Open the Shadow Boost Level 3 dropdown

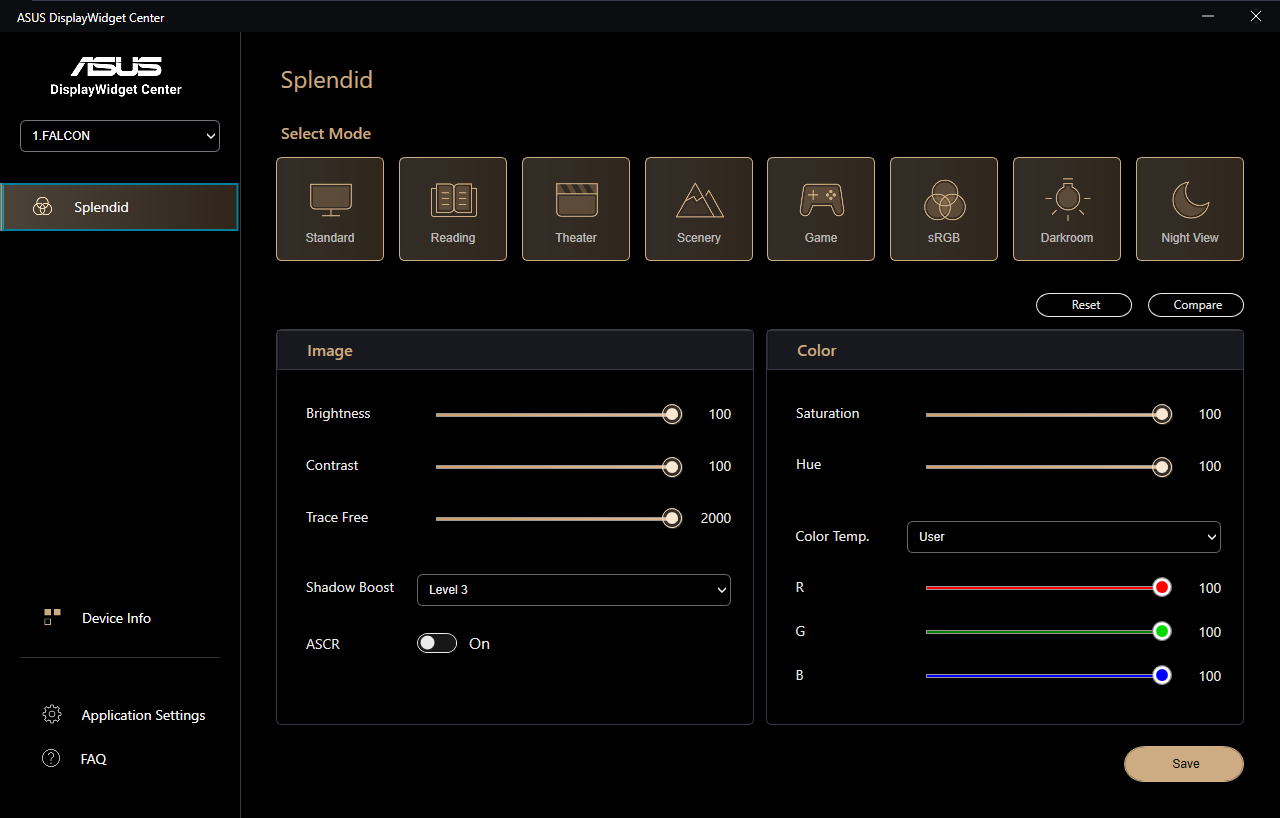pyautogui.click(x=574, y=590)
